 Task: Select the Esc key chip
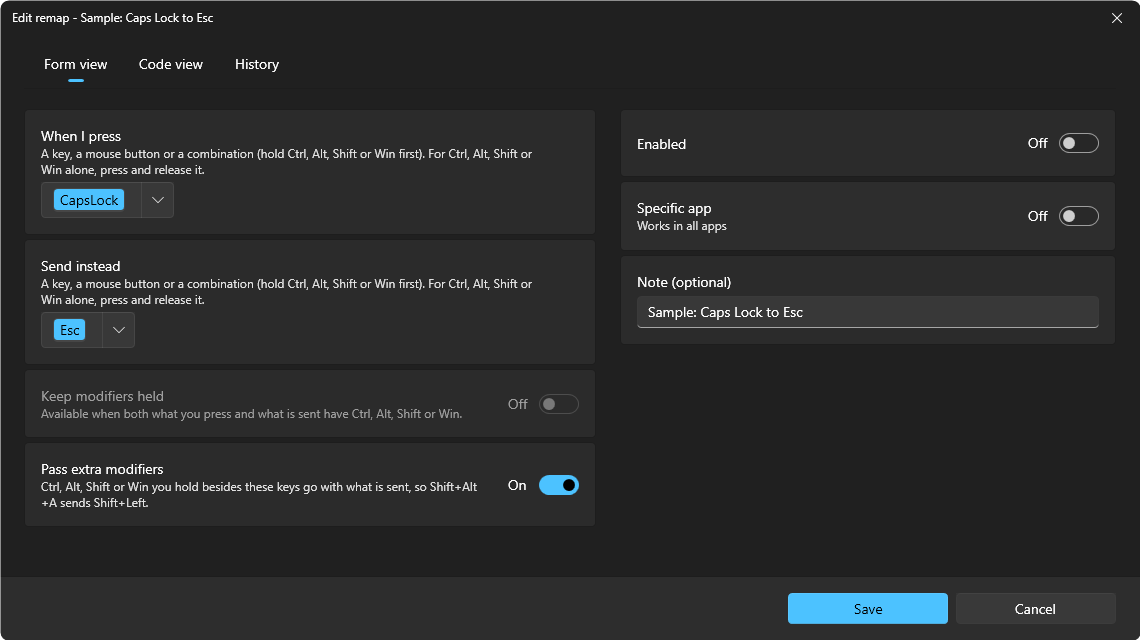click(70, 330)
